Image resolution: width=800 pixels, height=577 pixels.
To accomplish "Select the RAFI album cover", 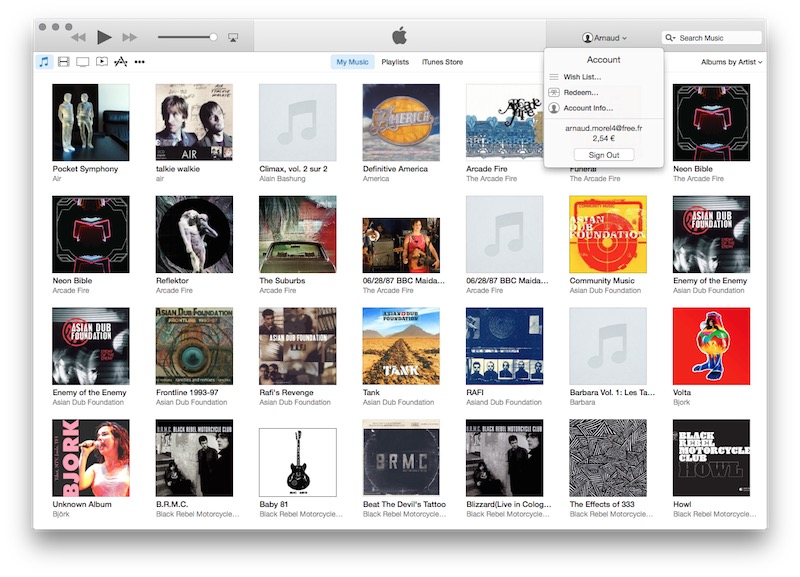I will [x=505, y=346].
